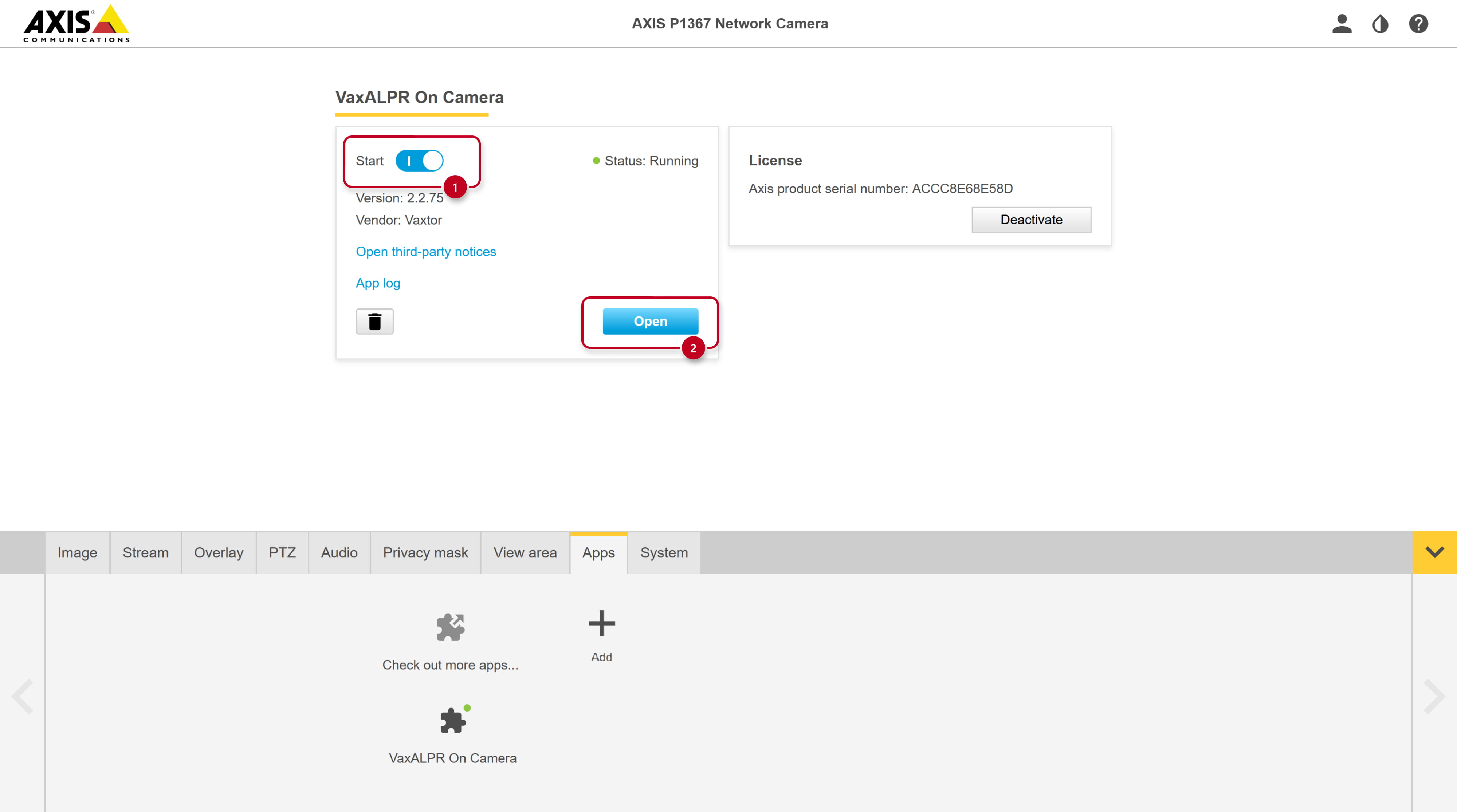The image size is (1457, 812).
Task: Click the Vendor: Vaxtor text
Action: point(399,220)
